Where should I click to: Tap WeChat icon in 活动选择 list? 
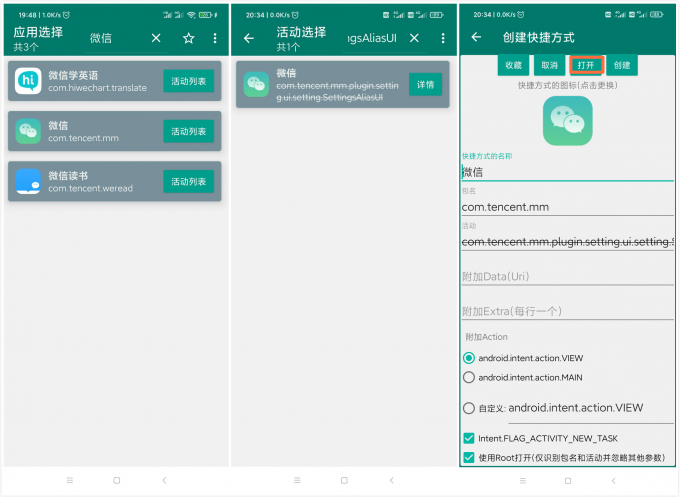[x=256, y=84]
